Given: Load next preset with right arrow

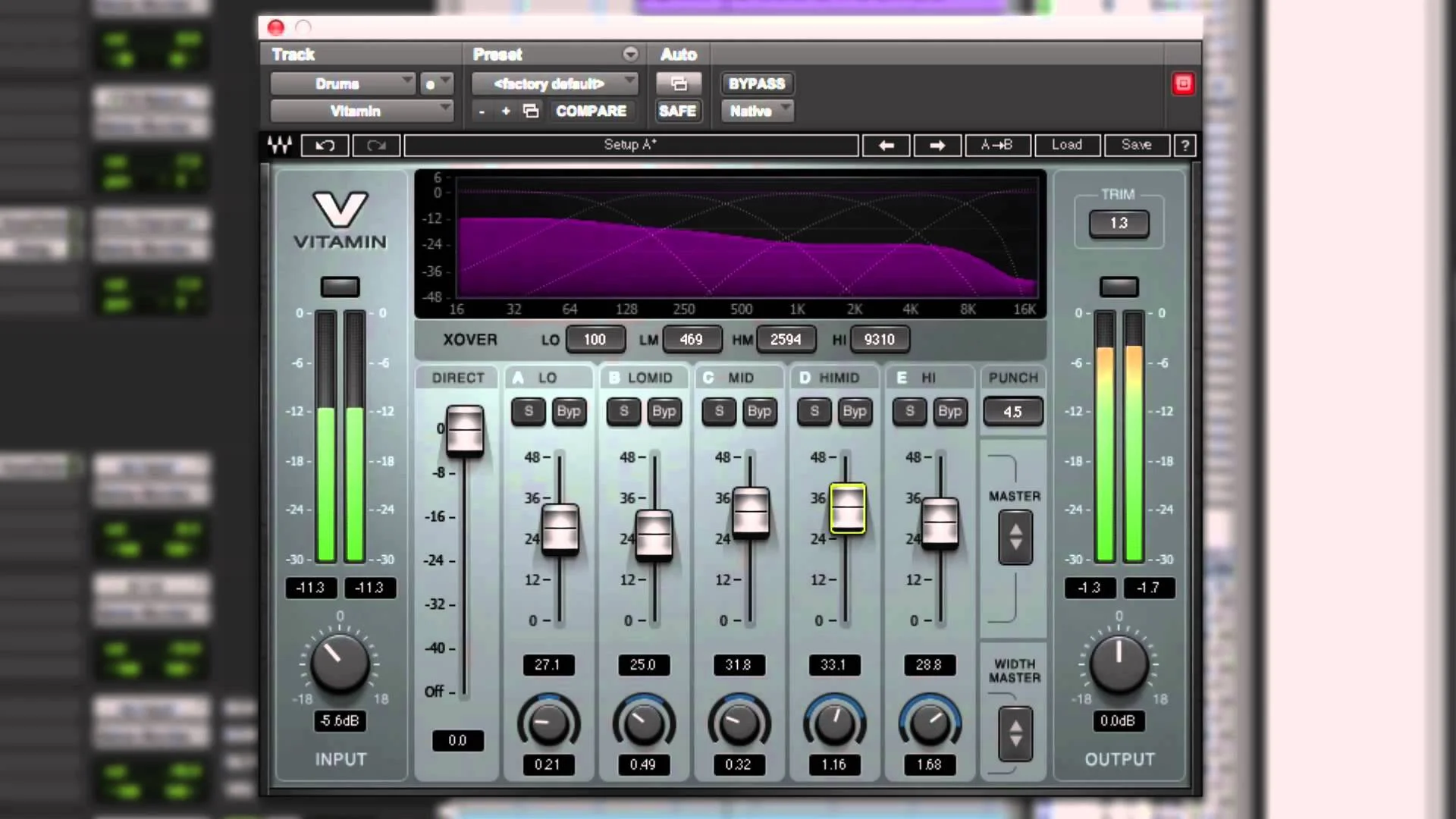Looking at the screenshot, I should tap(937, 145).
